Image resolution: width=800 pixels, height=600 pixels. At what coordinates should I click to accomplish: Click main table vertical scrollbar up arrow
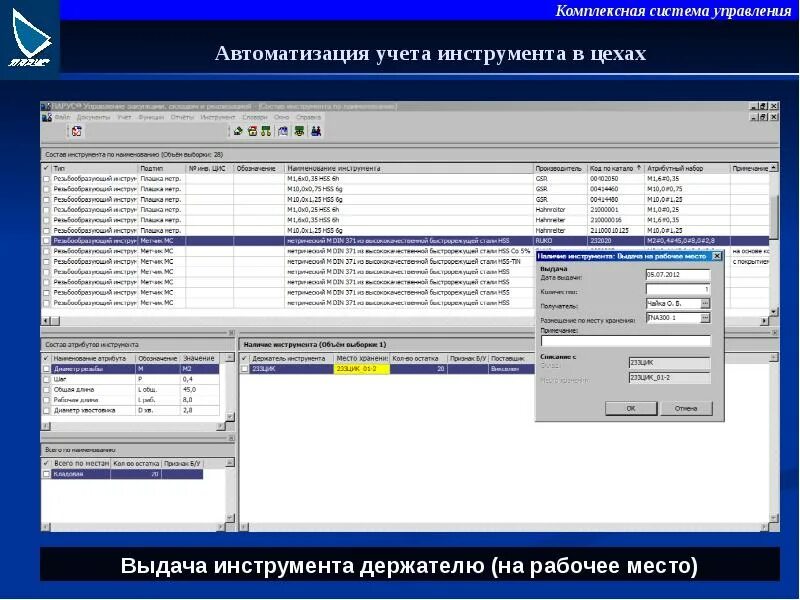coord(774,167)
